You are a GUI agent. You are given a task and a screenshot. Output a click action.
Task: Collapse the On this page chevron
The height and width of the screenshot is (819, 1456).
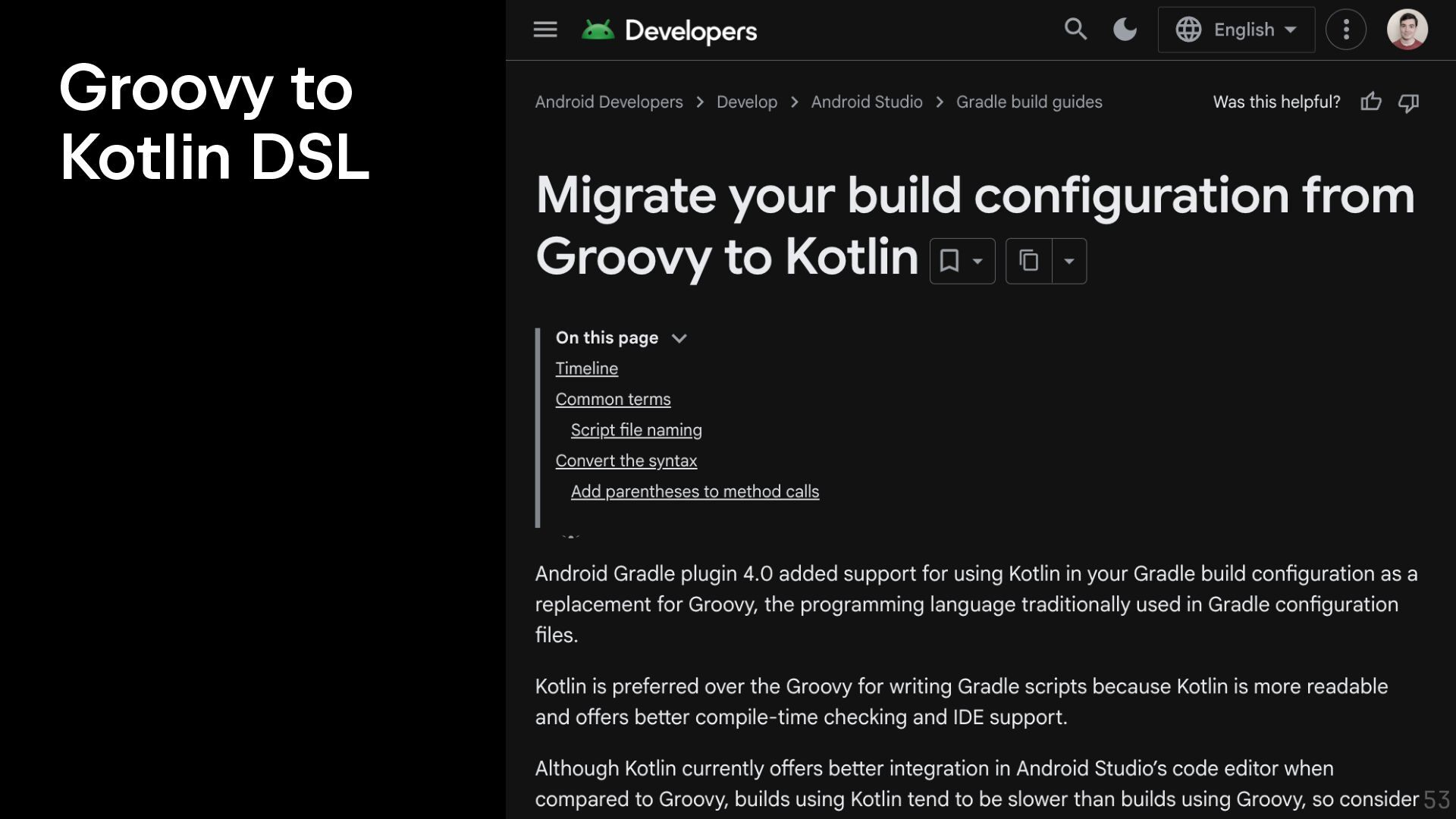coord(679,338)
